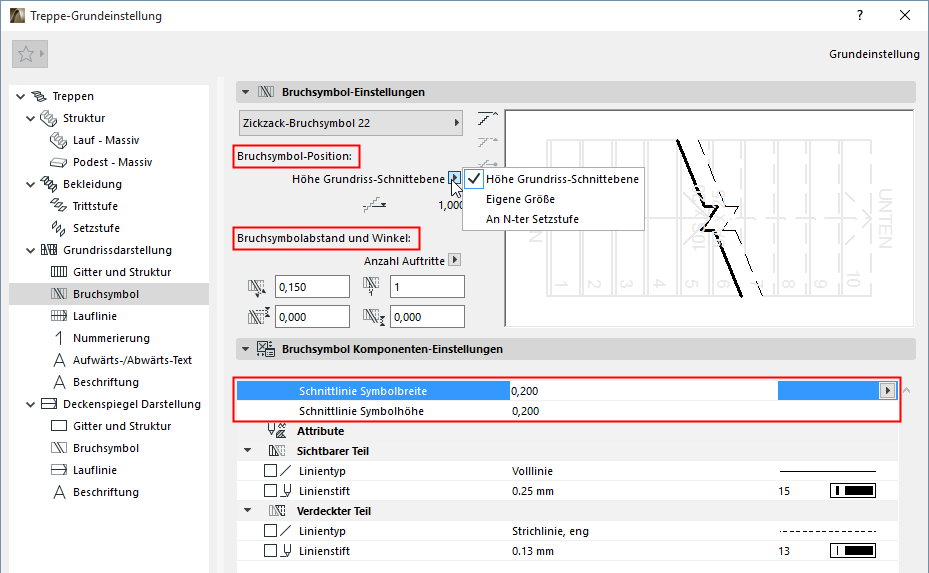Collapse the Struktur tree node

[x=31, y=118]
